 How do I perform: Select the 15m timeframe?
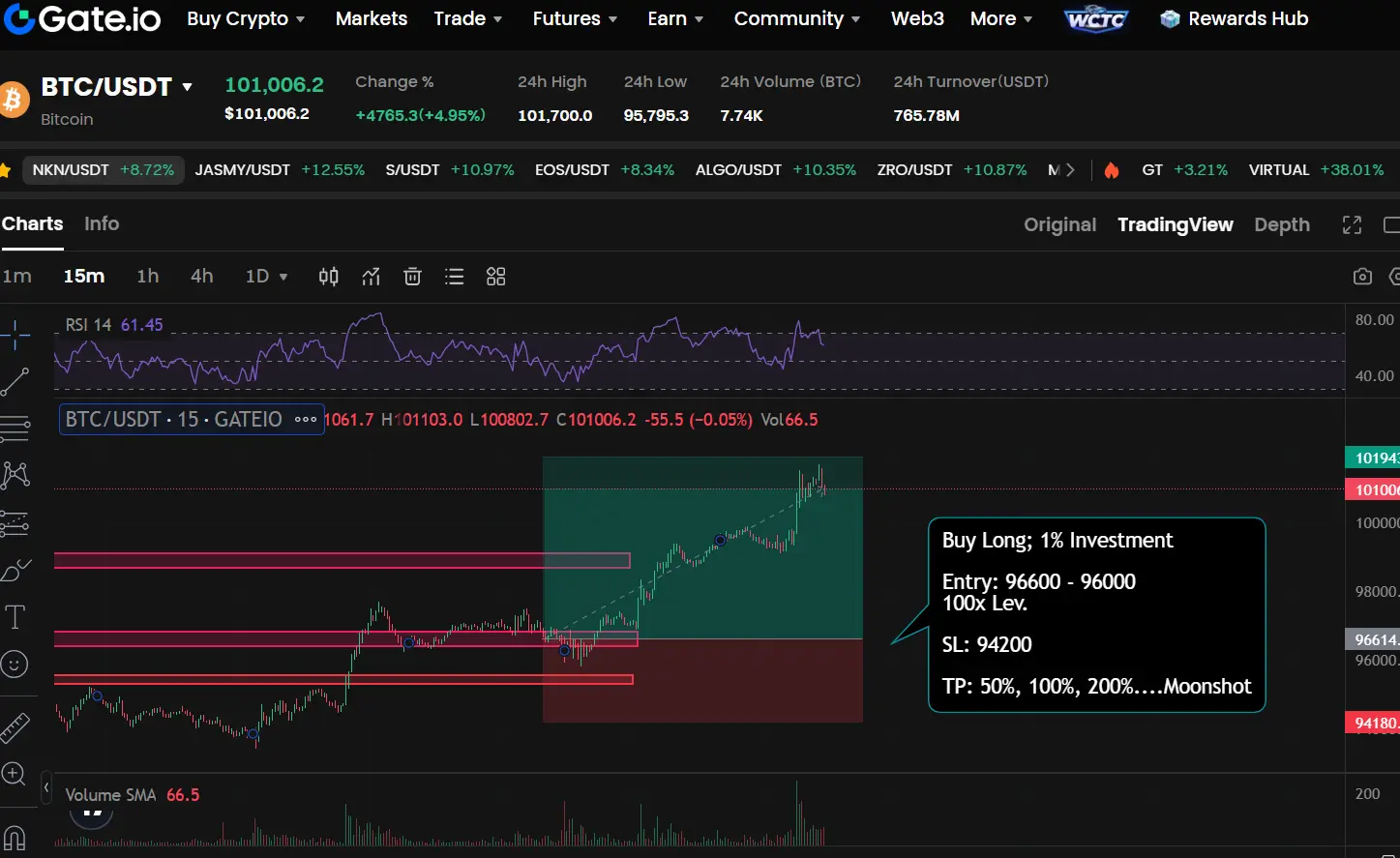pyautogui.click(x=84, y=277)
